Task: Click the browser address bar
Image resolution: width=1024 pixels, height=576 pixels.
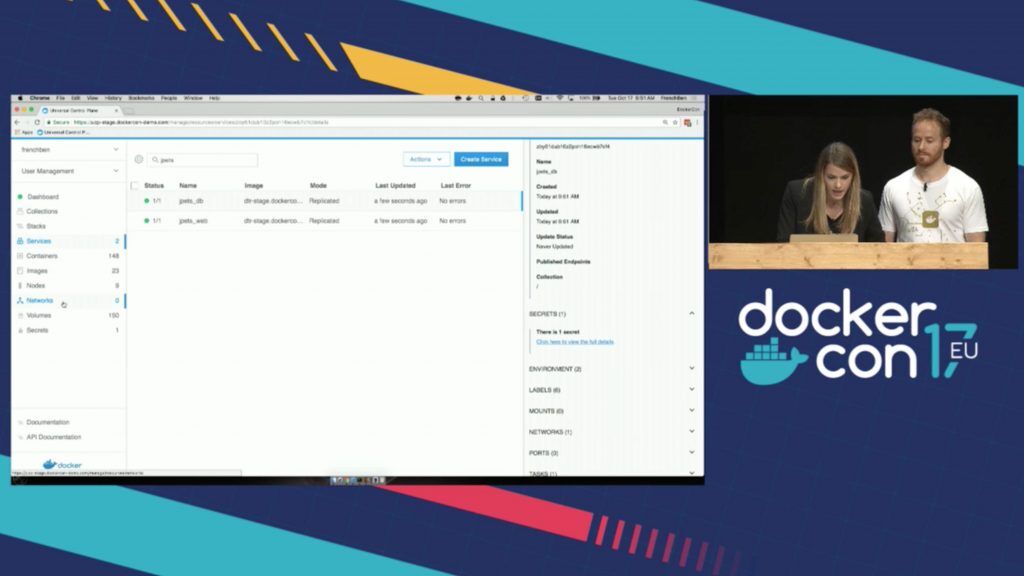Action: pos(353,122)
